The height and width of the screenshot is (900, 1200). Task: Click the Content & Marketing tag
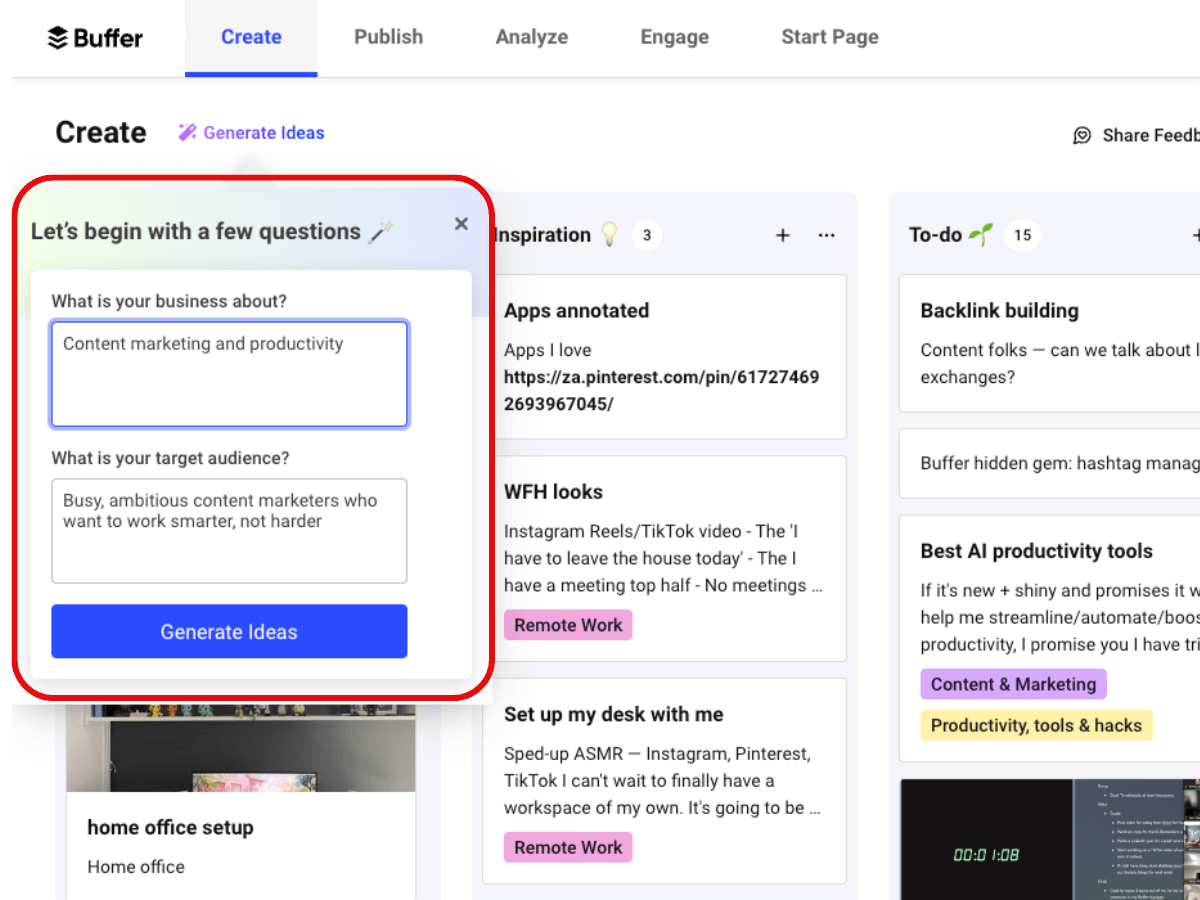[1013, 684]
